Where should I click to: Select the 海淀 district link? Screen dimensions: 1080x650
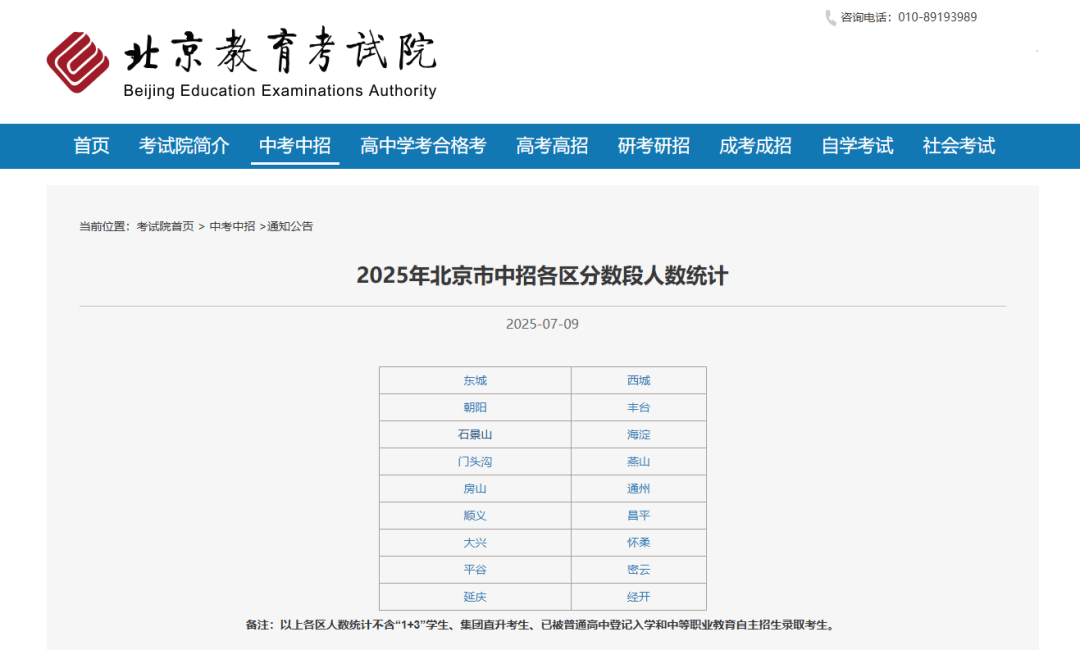pos(639,434)
